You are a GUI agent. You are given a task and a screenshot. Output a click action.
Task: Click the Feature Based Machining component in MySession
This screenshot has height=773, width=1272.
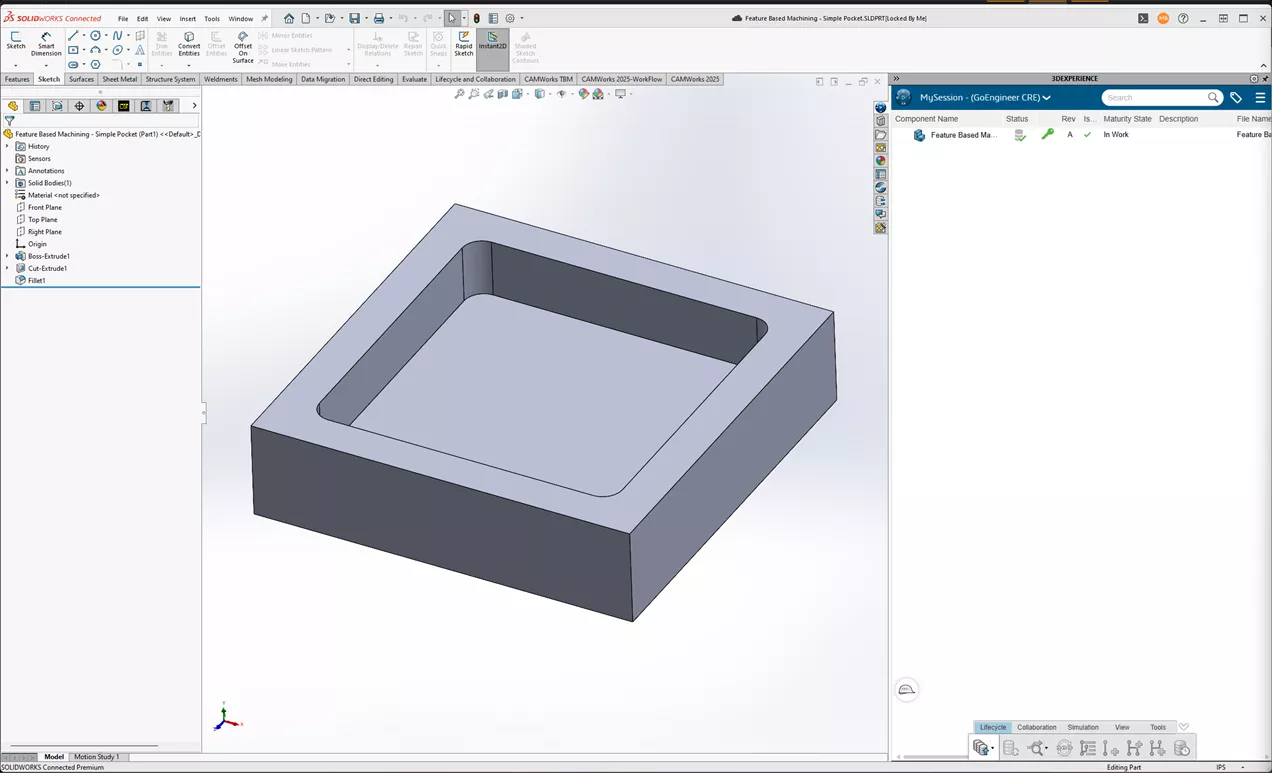coord(962,134)
